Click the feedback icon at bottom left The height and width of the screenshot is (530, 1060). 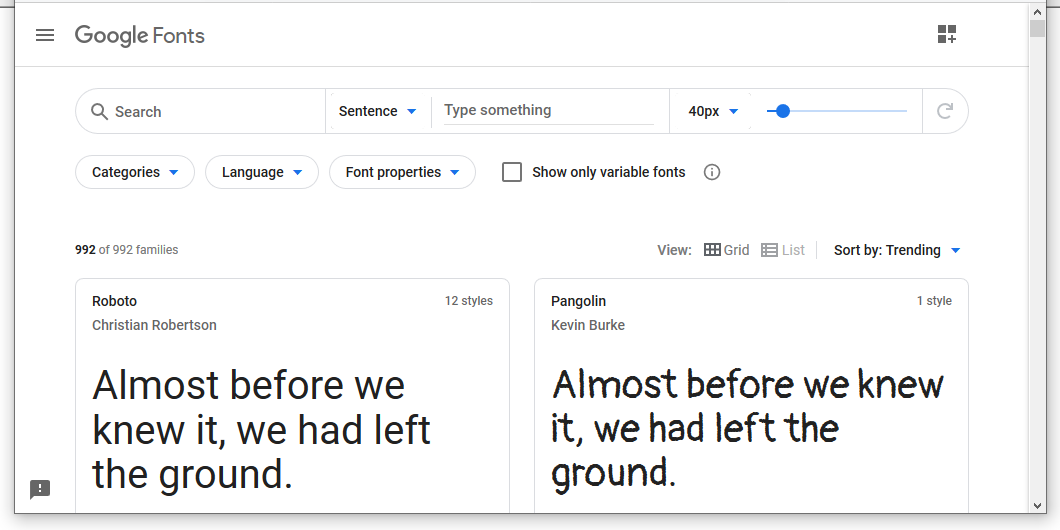pyautogui.click(x=40, y=489)
